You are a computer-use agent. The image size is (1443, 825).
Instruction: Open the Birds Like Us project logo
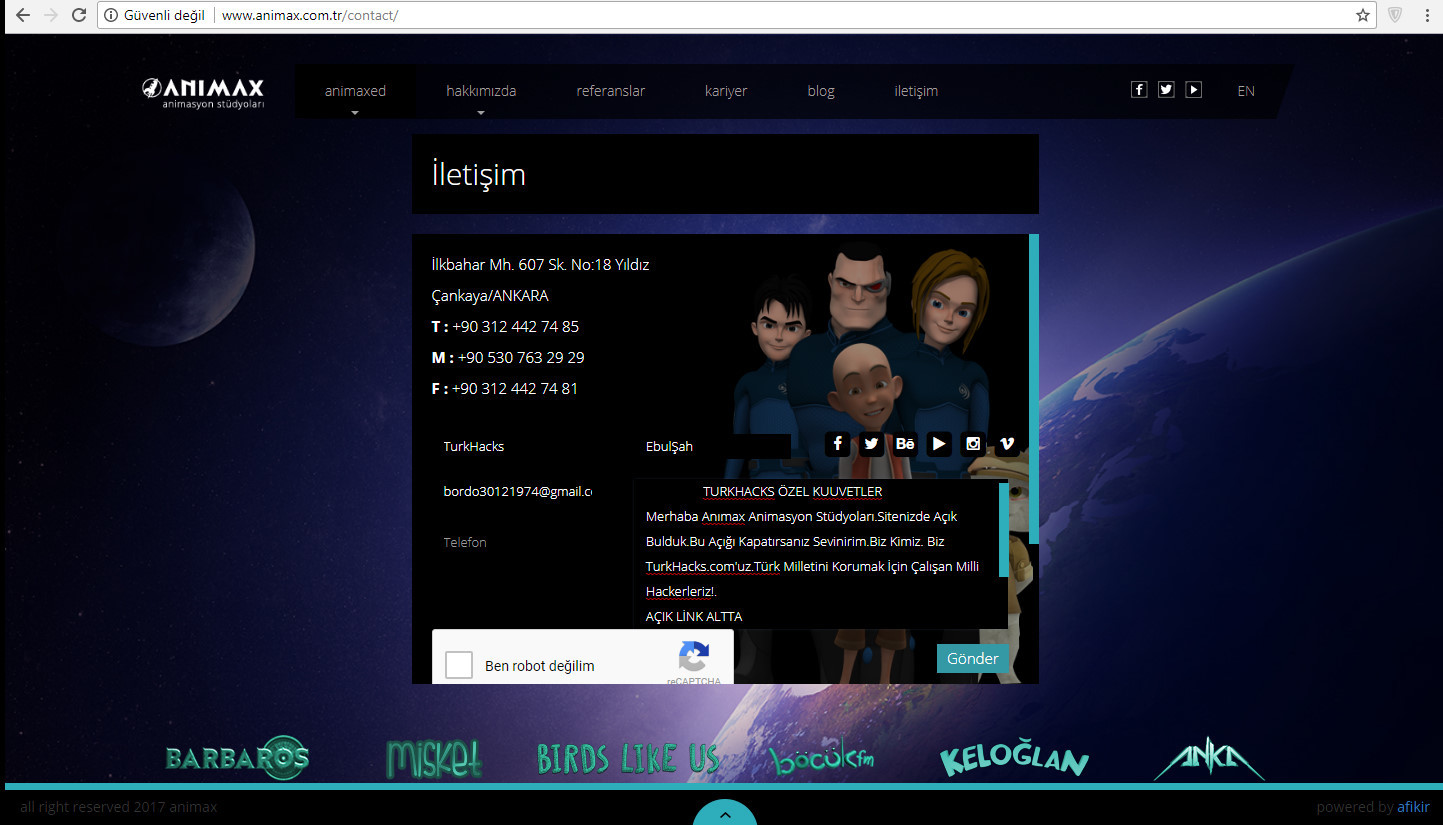click(628, 759)
